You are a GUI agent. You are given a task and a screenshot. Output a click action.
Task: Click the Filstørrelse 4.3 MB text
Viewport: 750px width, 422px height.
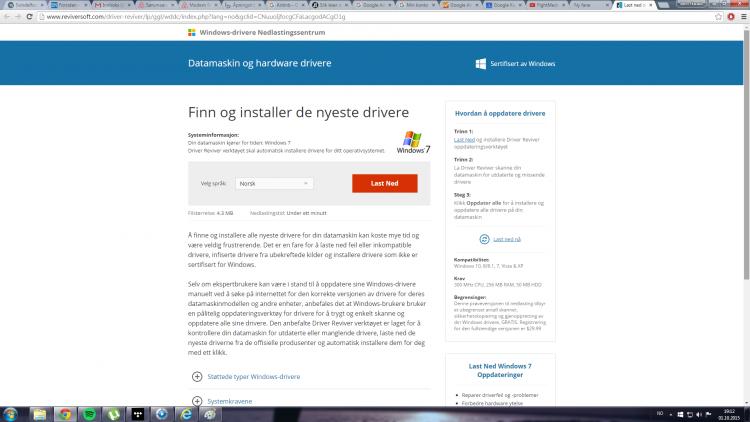tap(210, 213)
